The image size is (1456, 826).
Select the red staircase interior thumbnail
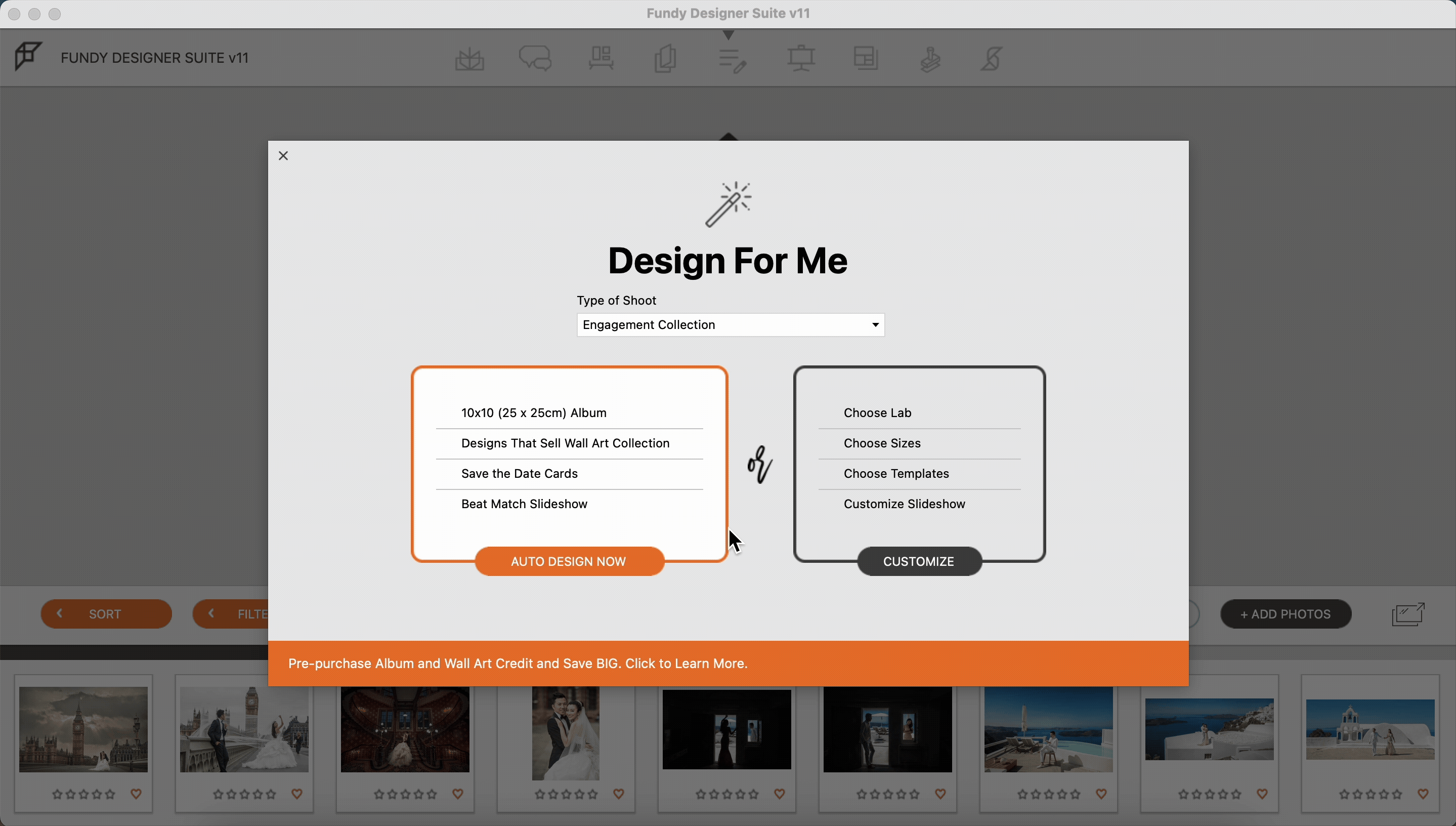[x=405, y=729]
